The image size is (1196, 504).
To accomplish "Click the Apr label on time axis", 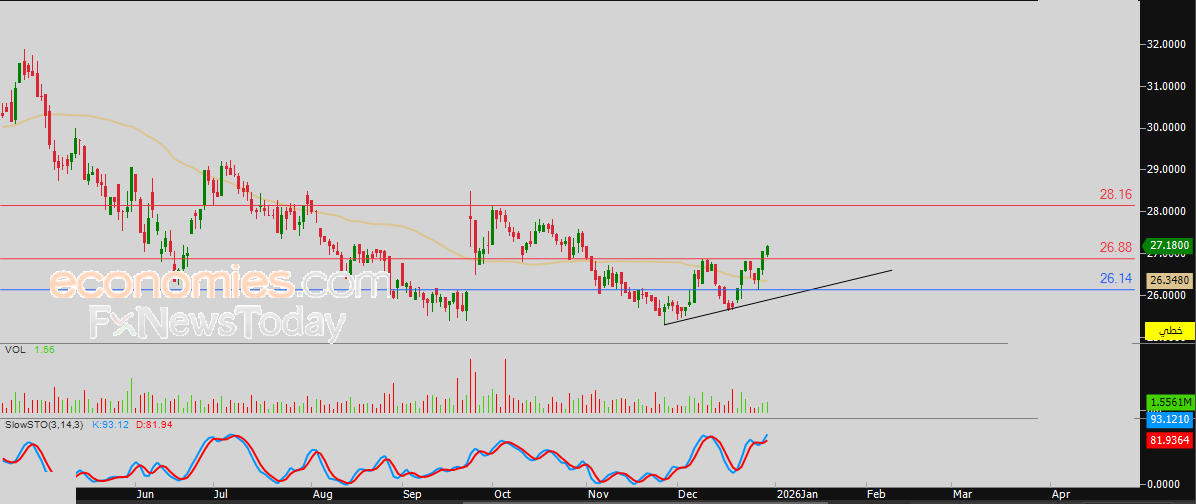I will point(1061,494).
